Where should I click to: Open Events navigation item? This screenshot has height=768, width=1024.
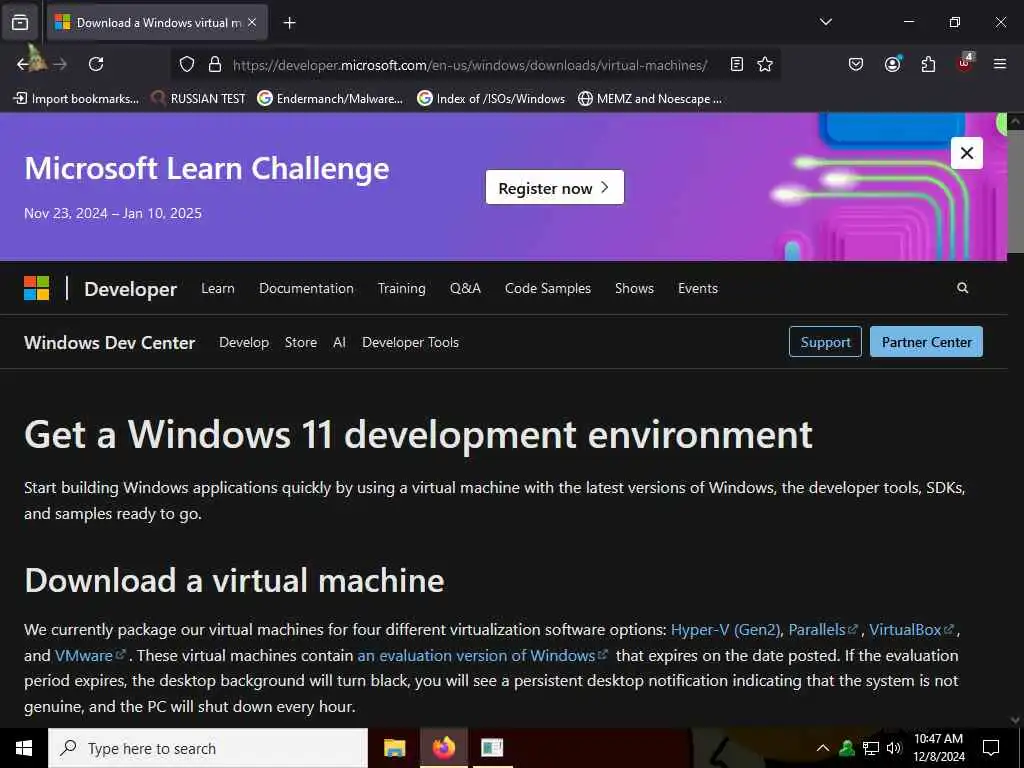tap(697, 288)
